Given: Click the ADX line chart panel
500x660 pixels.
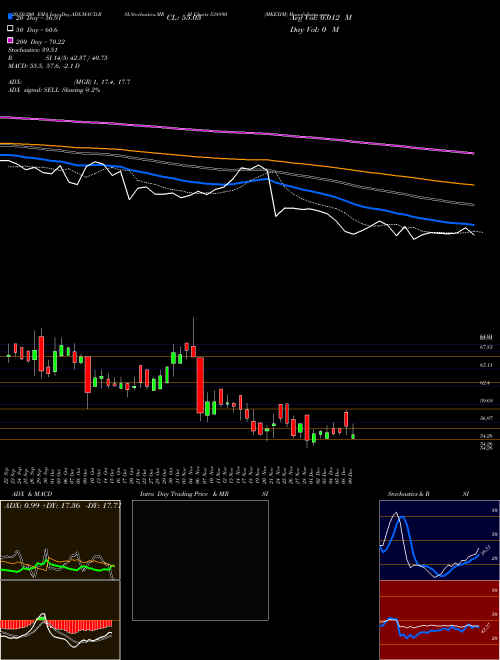Looking at the screenshot, I should (x=60, y=540).
